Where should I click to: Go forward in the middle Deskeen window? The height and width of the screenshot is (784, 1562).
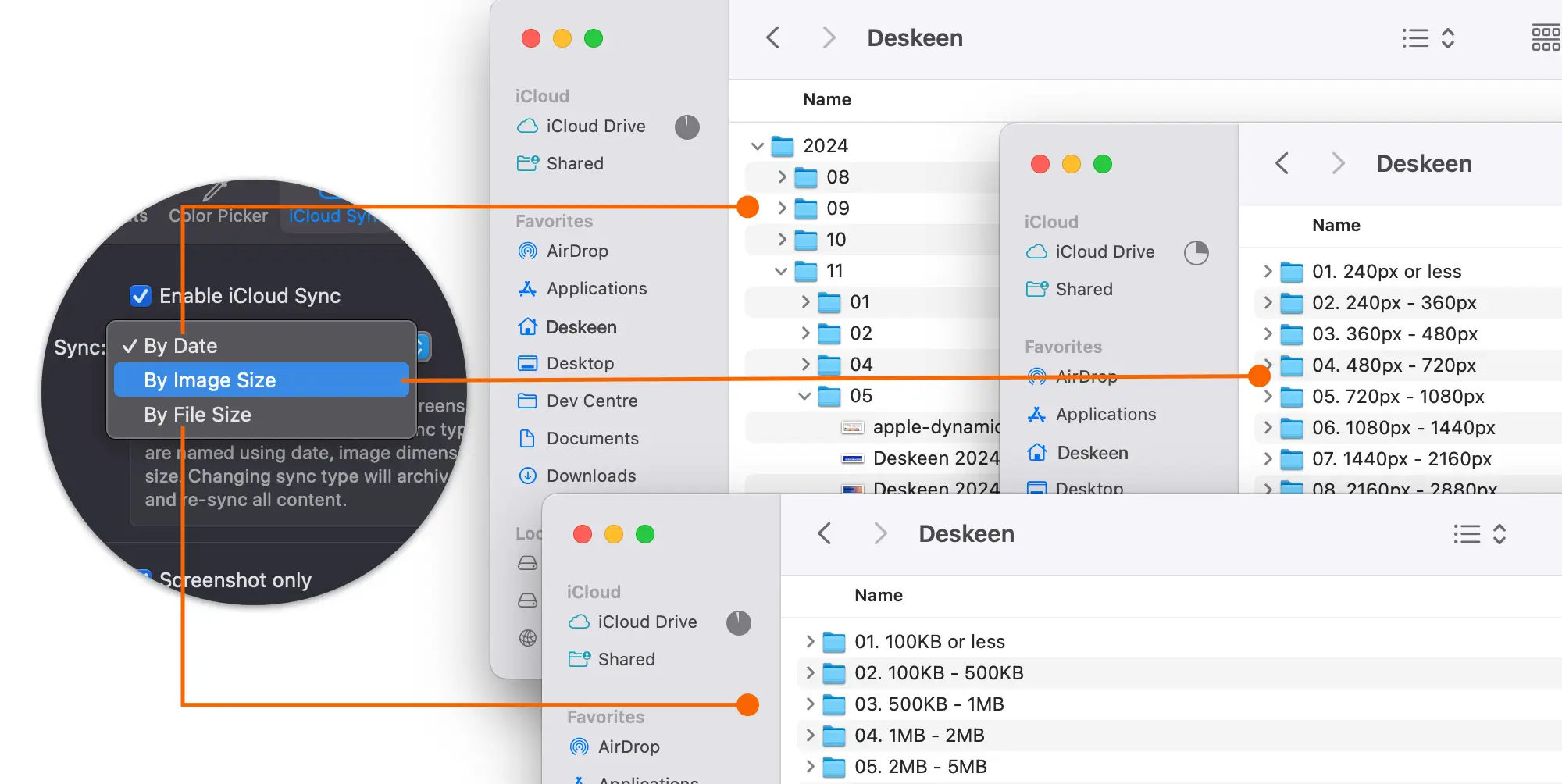(x=1338, y=163)
